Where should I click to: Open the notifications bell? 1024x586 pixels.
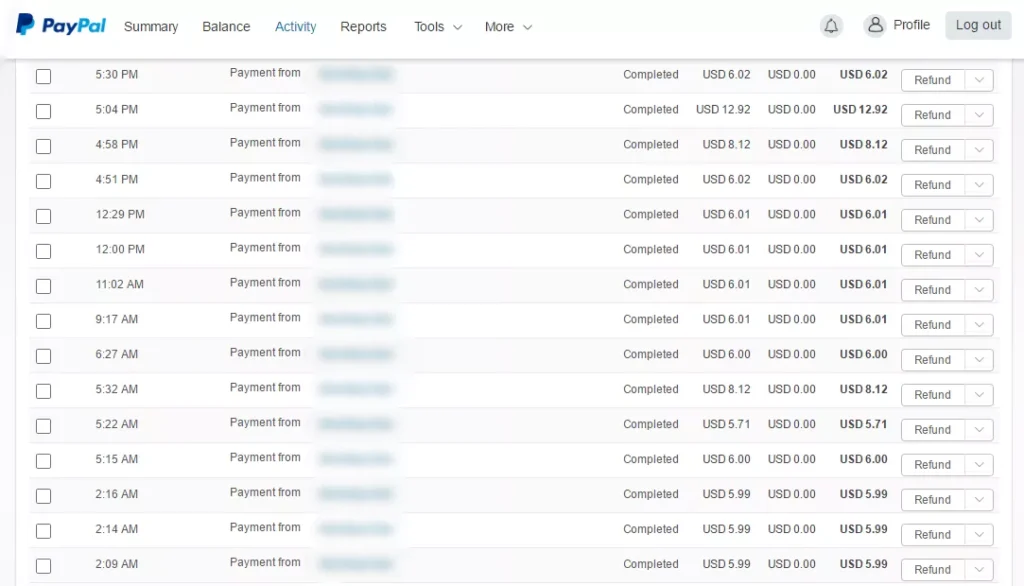coord(831,26)
